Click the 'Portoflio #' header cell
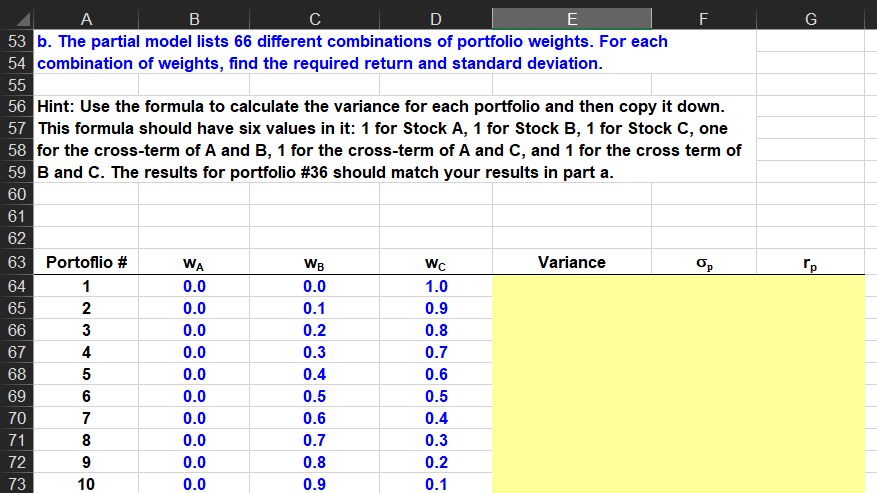 pyautogui.click(x=86, y=262)
